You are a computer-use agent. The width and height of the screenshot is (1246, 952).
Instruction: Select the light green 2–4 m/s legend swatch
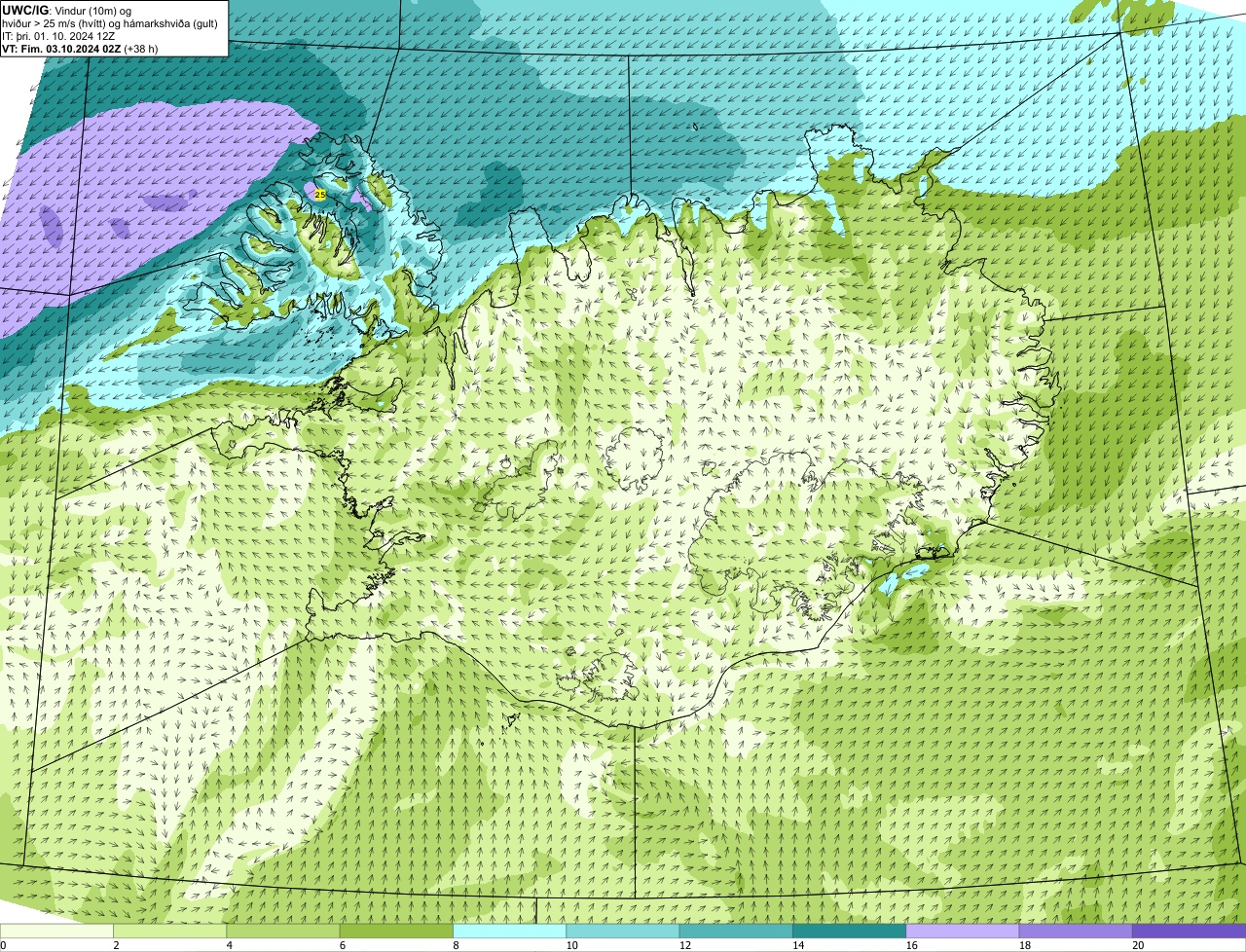point(170,931)
